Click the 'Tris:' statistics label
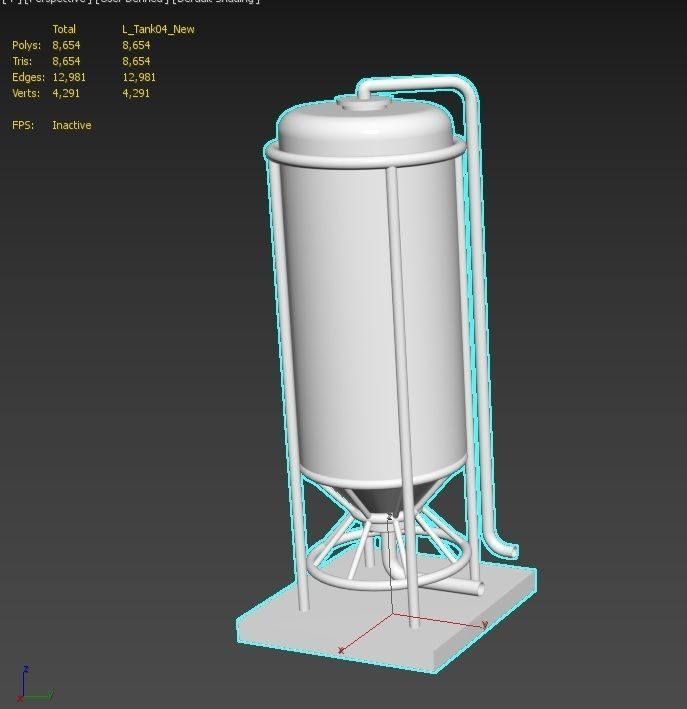This screenshot has height=709, width=687. tap(22, 61)
